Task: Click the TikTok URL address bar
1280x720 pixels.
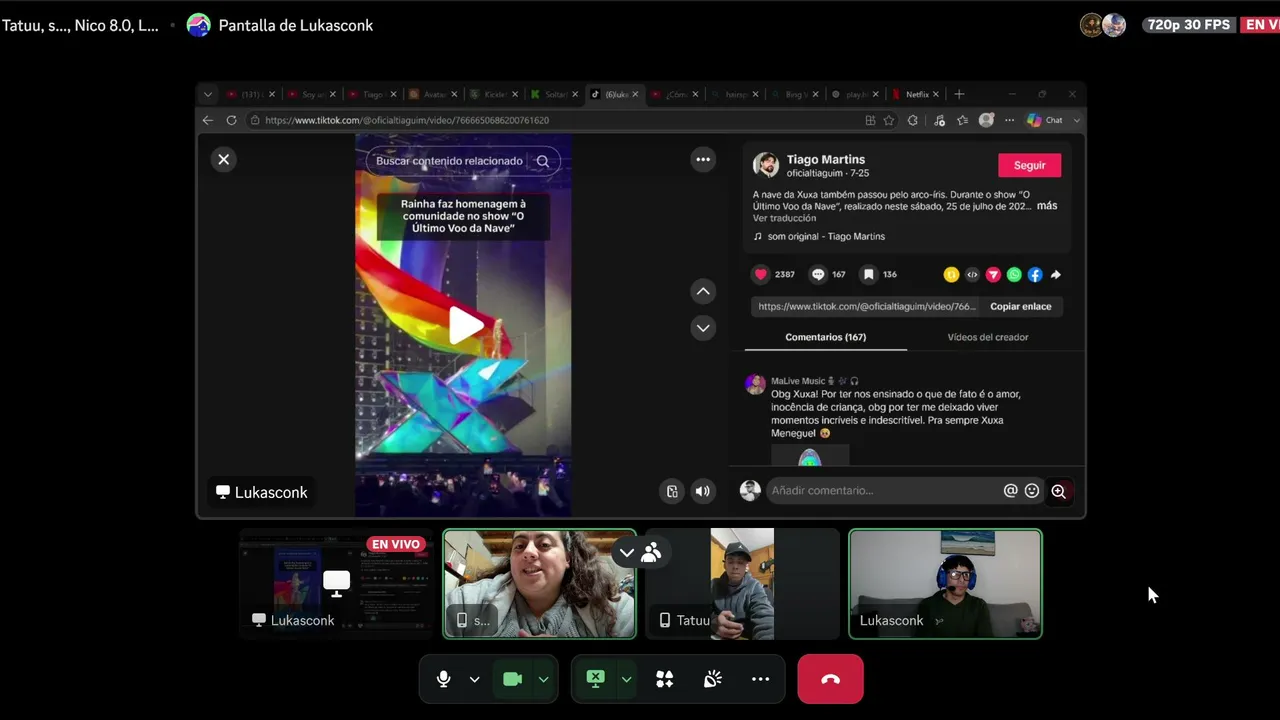Action: (x=555, y=120)
